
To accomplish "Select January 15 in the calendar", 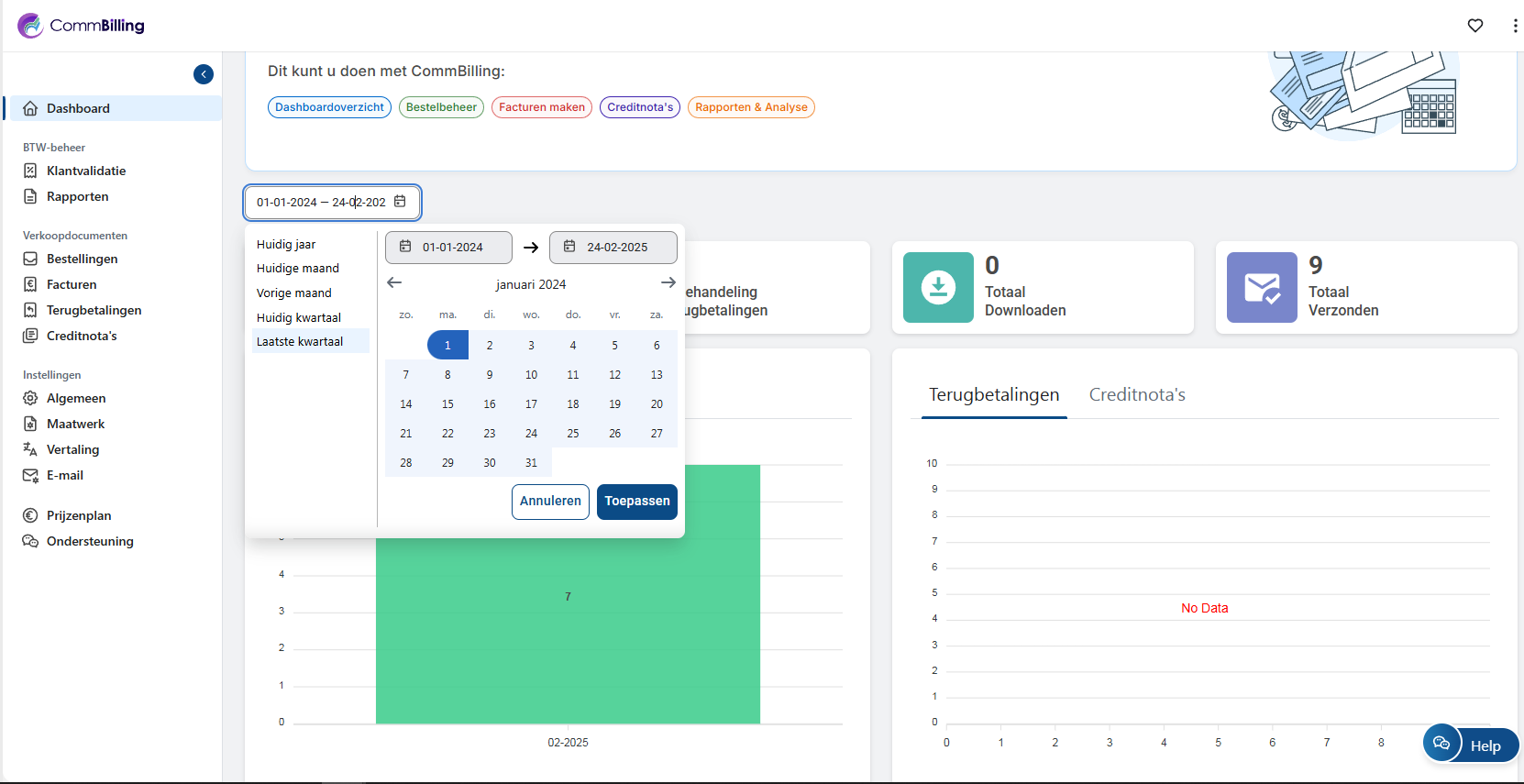I will (x=447, y=404).
